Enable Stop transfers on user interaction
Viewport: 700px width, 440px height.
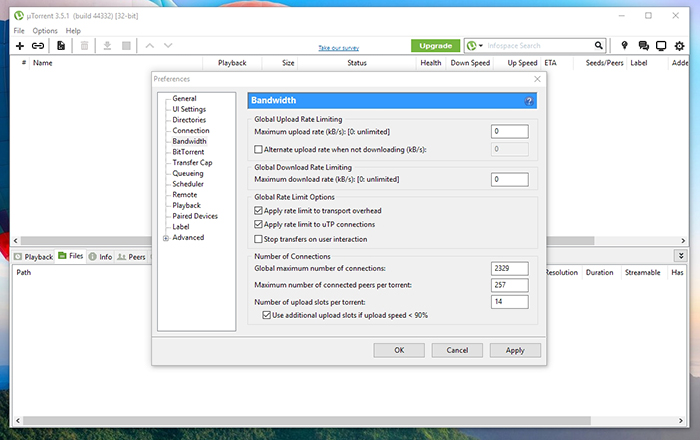coord(258,239)
